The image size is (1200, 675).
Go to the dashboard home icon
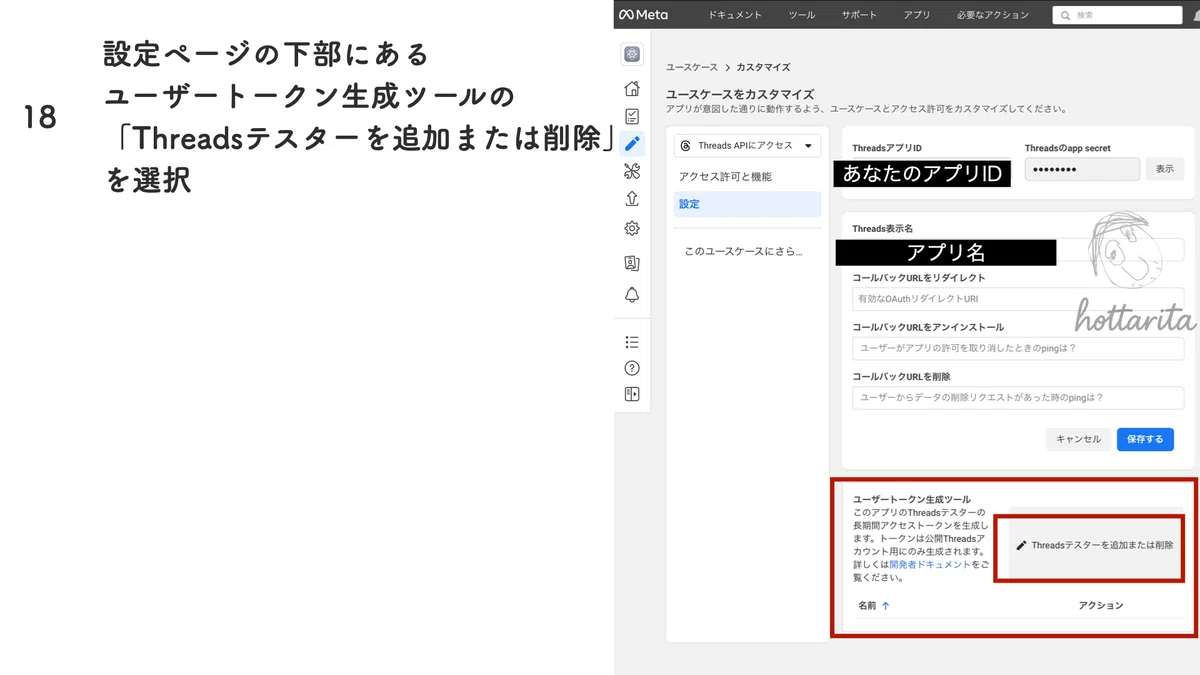point(631,88)
